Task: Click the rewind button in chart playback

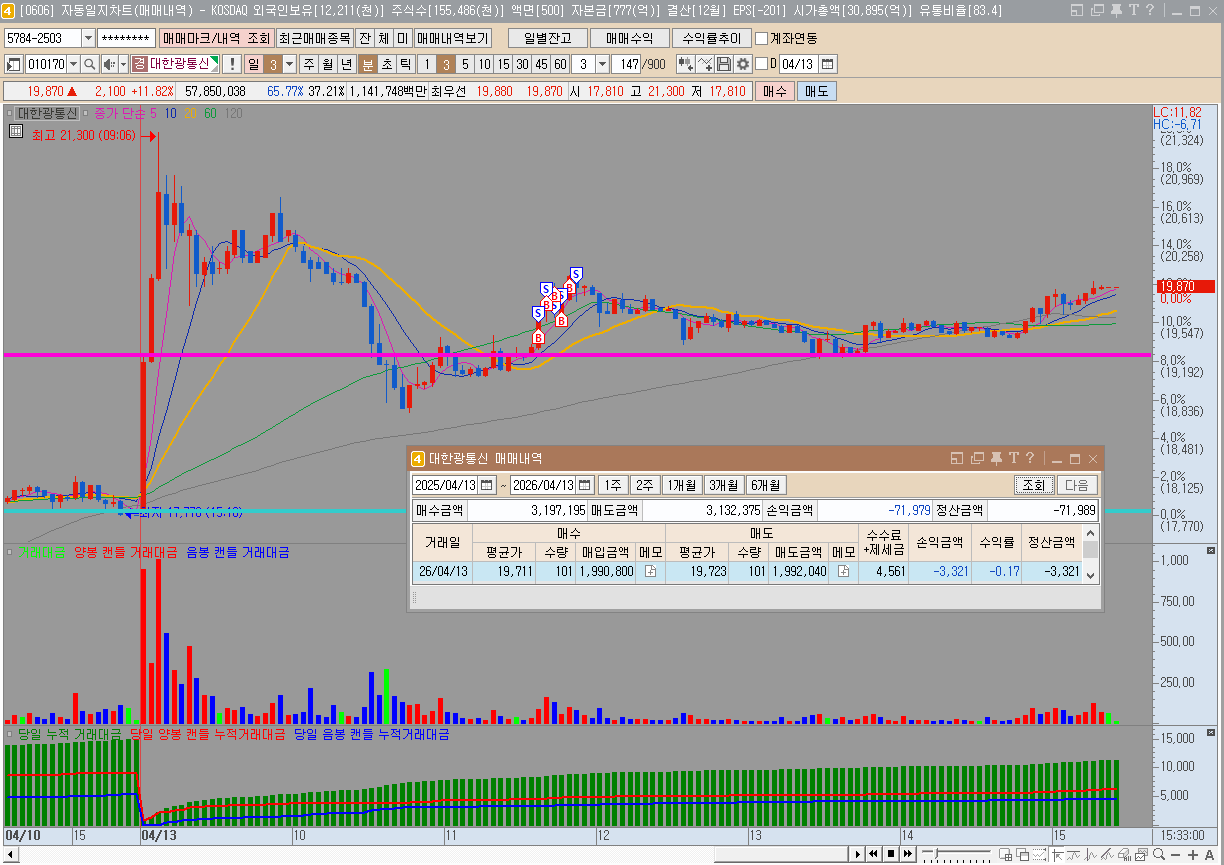Action: coord(874,854)
